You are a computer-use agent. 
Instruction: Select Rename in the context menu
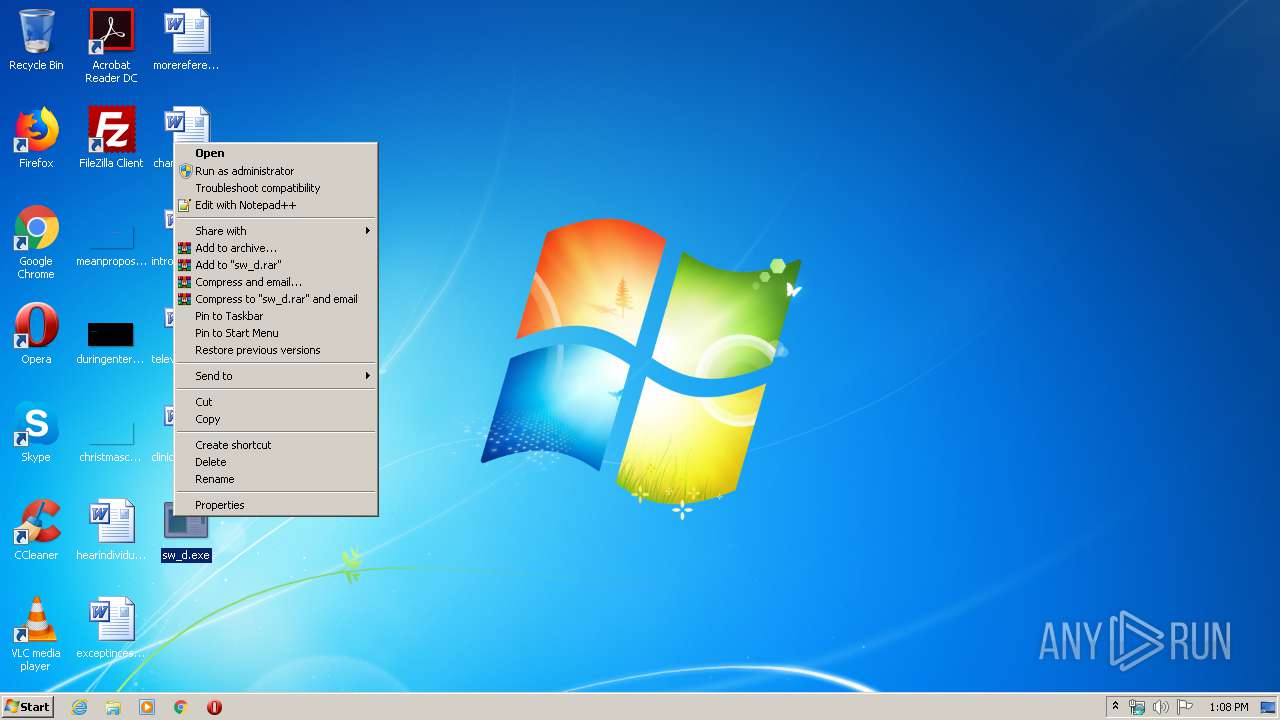pyautogui.click(x=276, y=479)
